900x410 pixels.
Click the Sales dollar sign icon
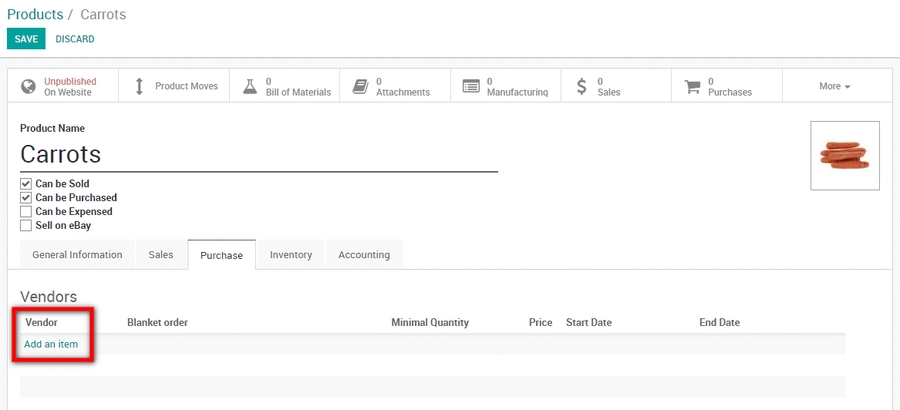(582, 87)
